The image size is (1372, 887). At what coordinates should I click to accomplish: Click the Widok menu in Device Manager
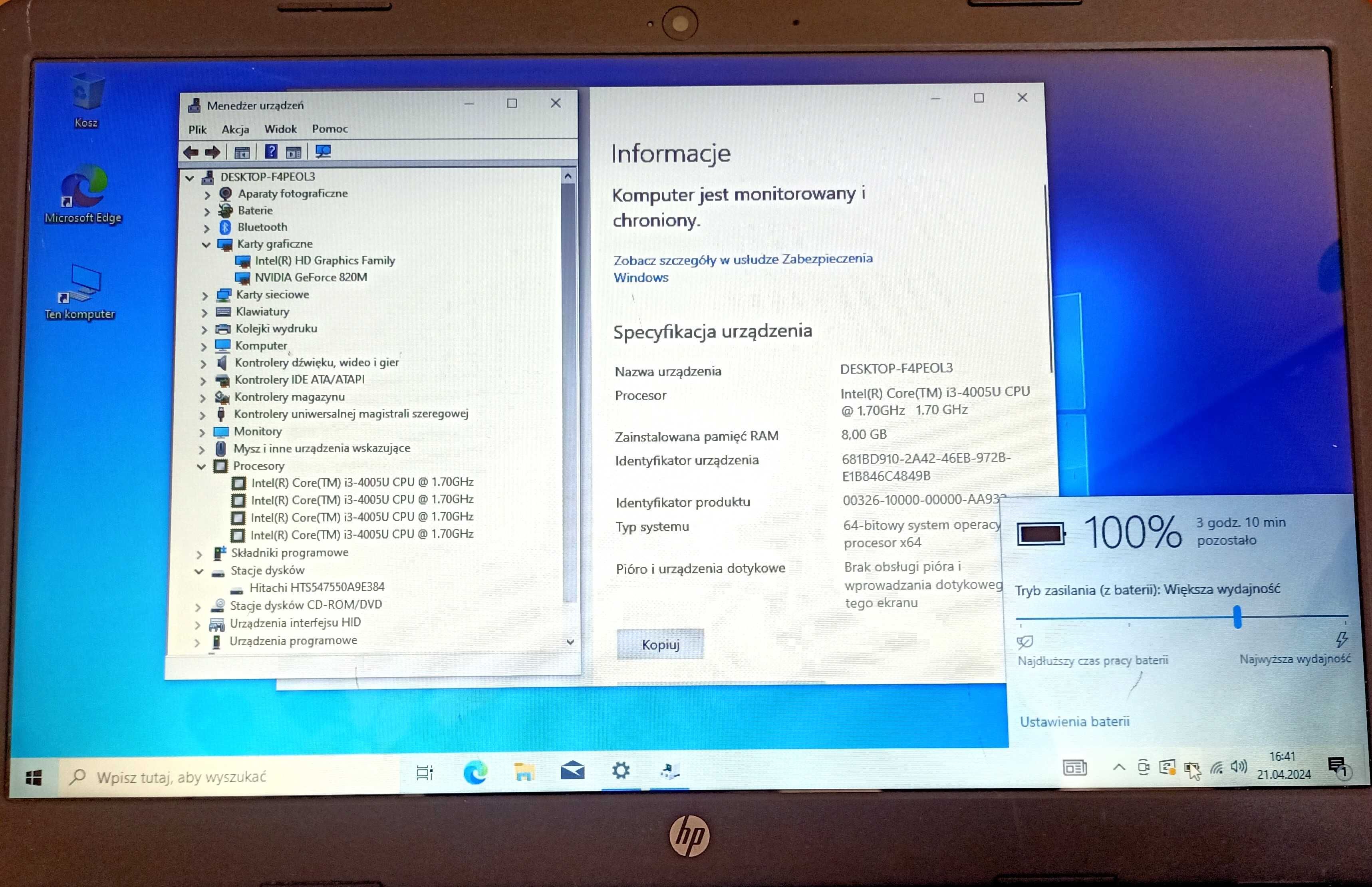(x=279, y=128)
